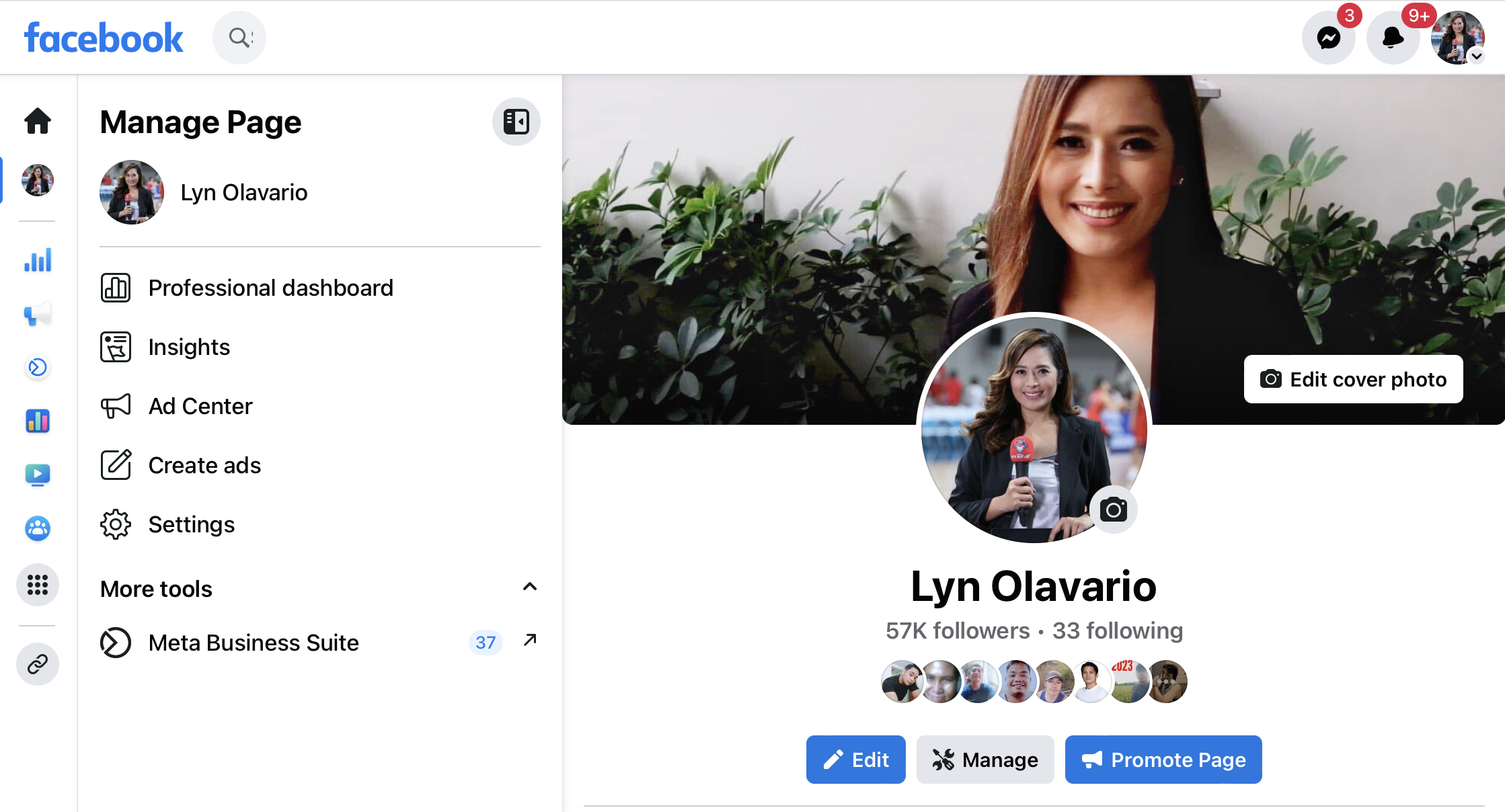Open Professional dashboard menu item
Viewport: 1505px width, 812px height.
270,288
